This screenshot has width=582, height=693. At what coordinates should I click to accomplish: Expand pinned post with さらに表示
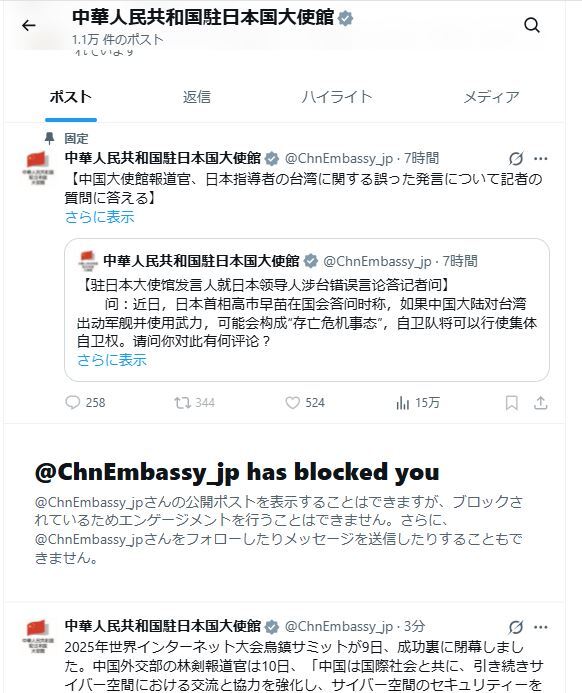click(99, 217)
